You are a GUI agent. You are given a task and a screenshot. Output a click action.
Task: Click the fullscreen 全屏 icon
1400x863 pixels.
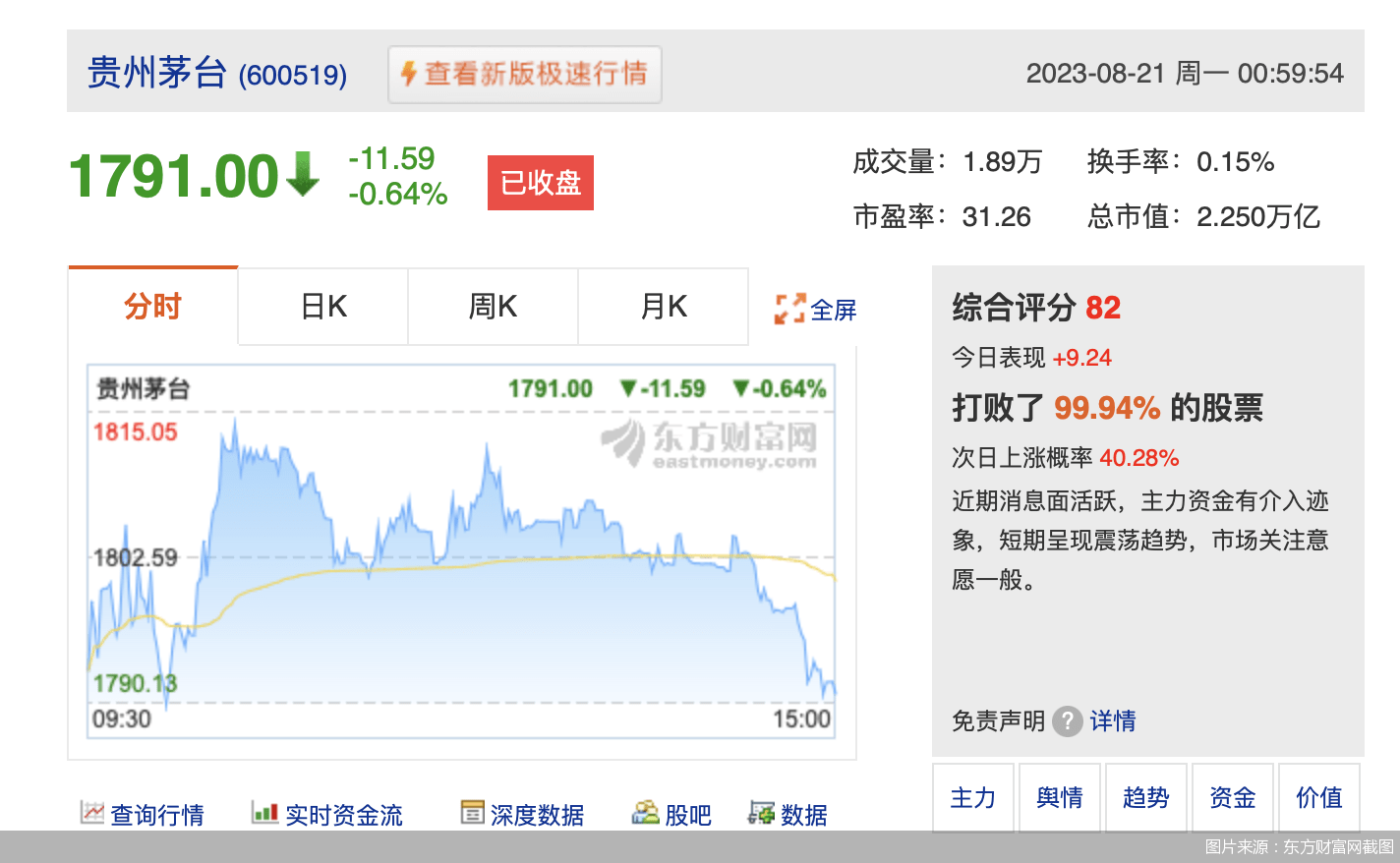tap(789, 309)
